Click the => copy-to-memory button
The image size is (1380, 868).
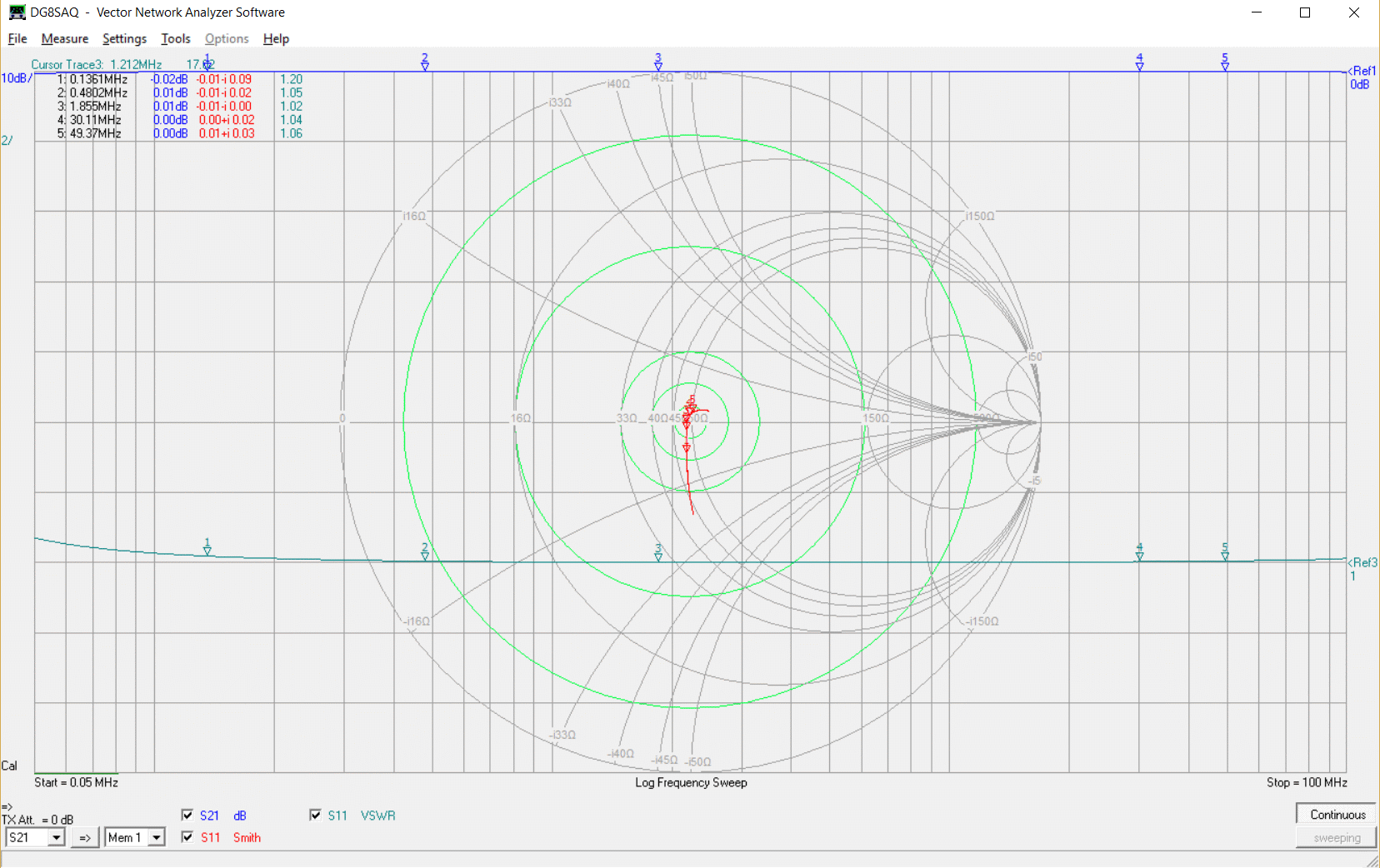click(85, 837)
